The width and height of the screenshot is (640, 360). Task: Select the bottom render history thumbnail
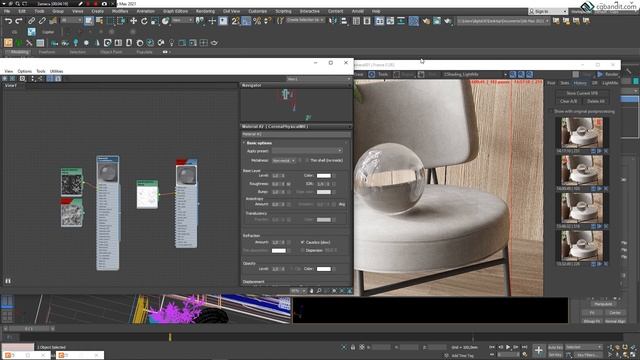pyautogui.click(x=582, y=245)
